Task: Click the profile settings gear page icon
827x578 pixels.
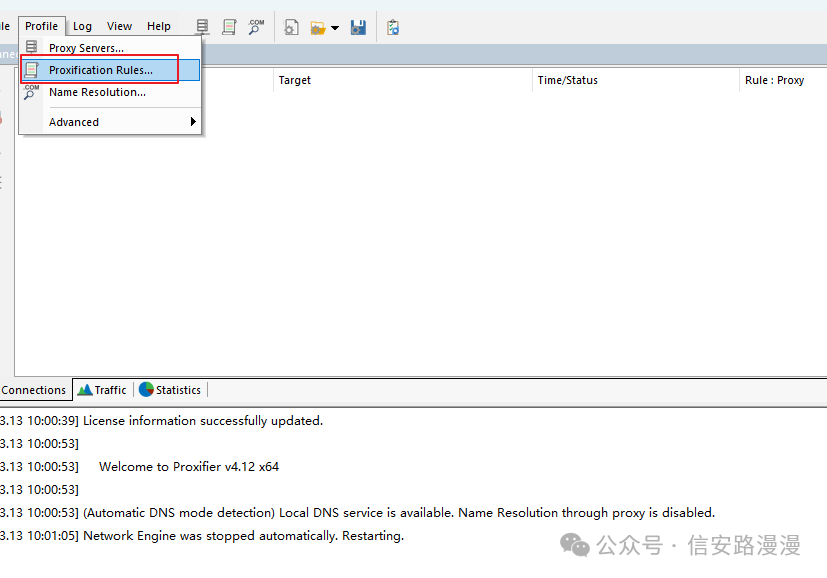Action: pos(291,27)
